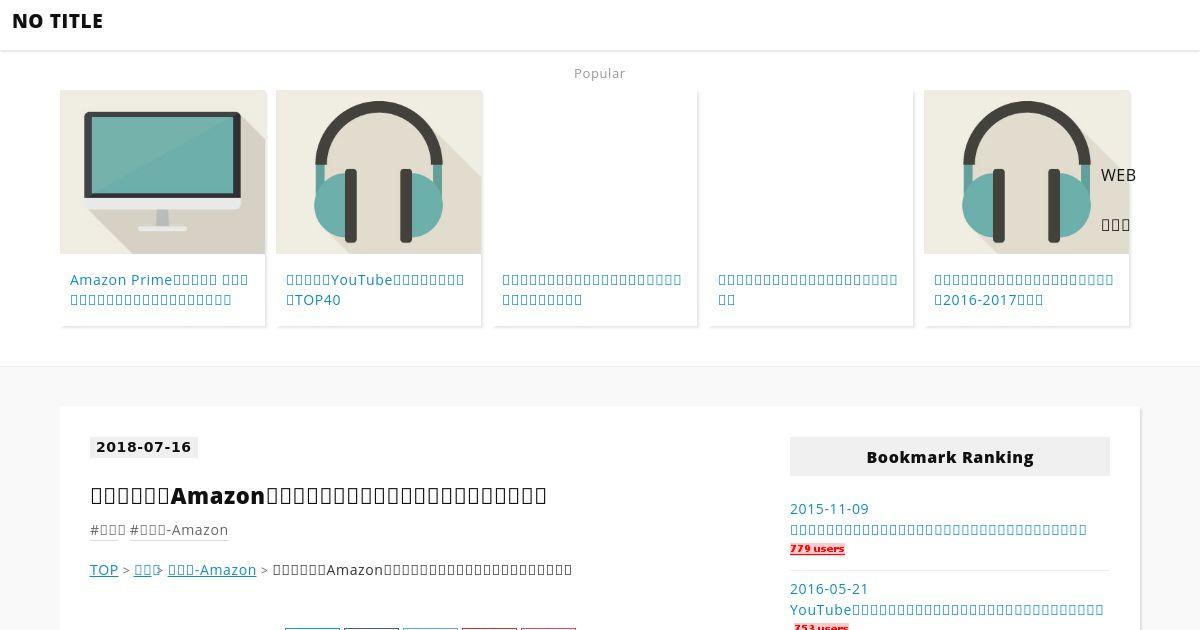The image size is (1200, 630).
Task: Click the Bookmark Ranking heading
Action: 950,457
